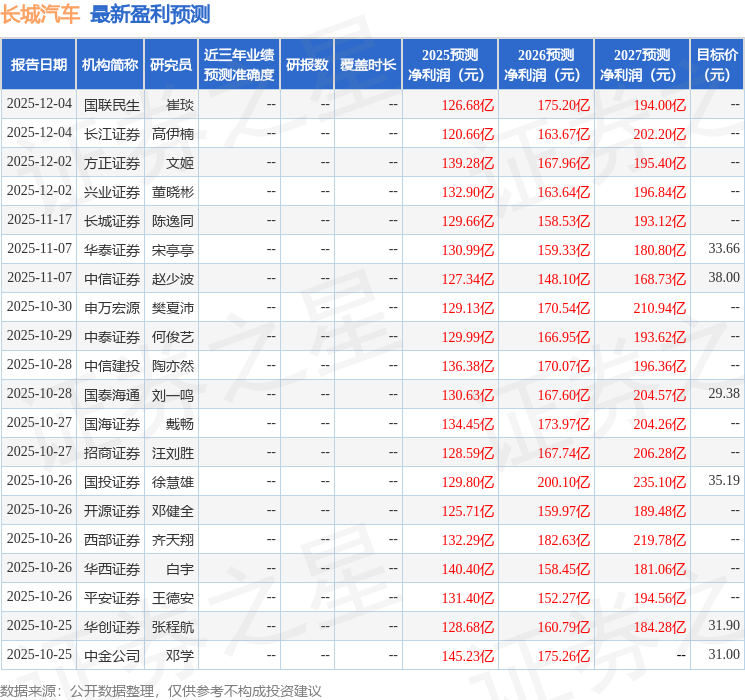
Task: Select institution 招商证券
Action: click(x=112, y=452)
